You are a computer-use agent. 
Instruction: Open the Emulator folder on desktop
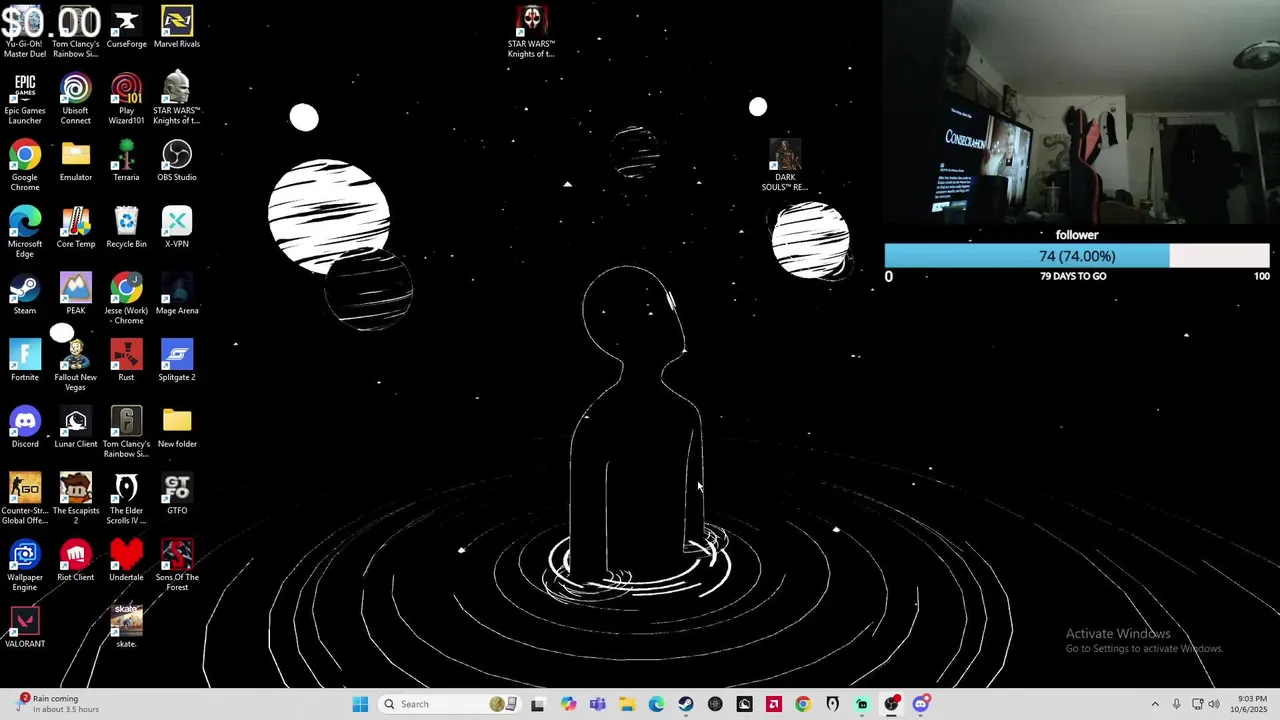coord(76,161)
